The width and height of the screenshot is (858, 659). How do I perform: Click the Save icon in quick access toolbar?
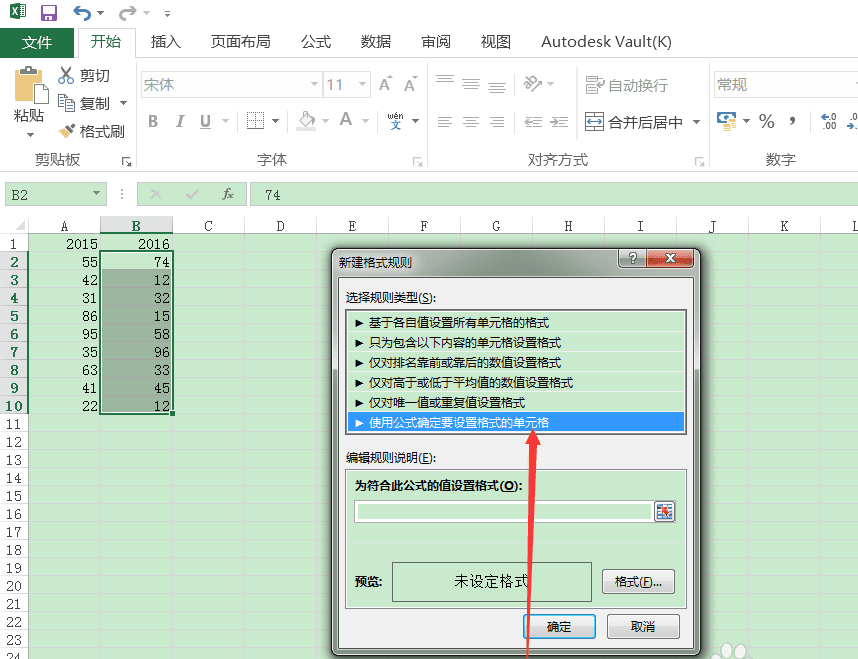[49, 12]
